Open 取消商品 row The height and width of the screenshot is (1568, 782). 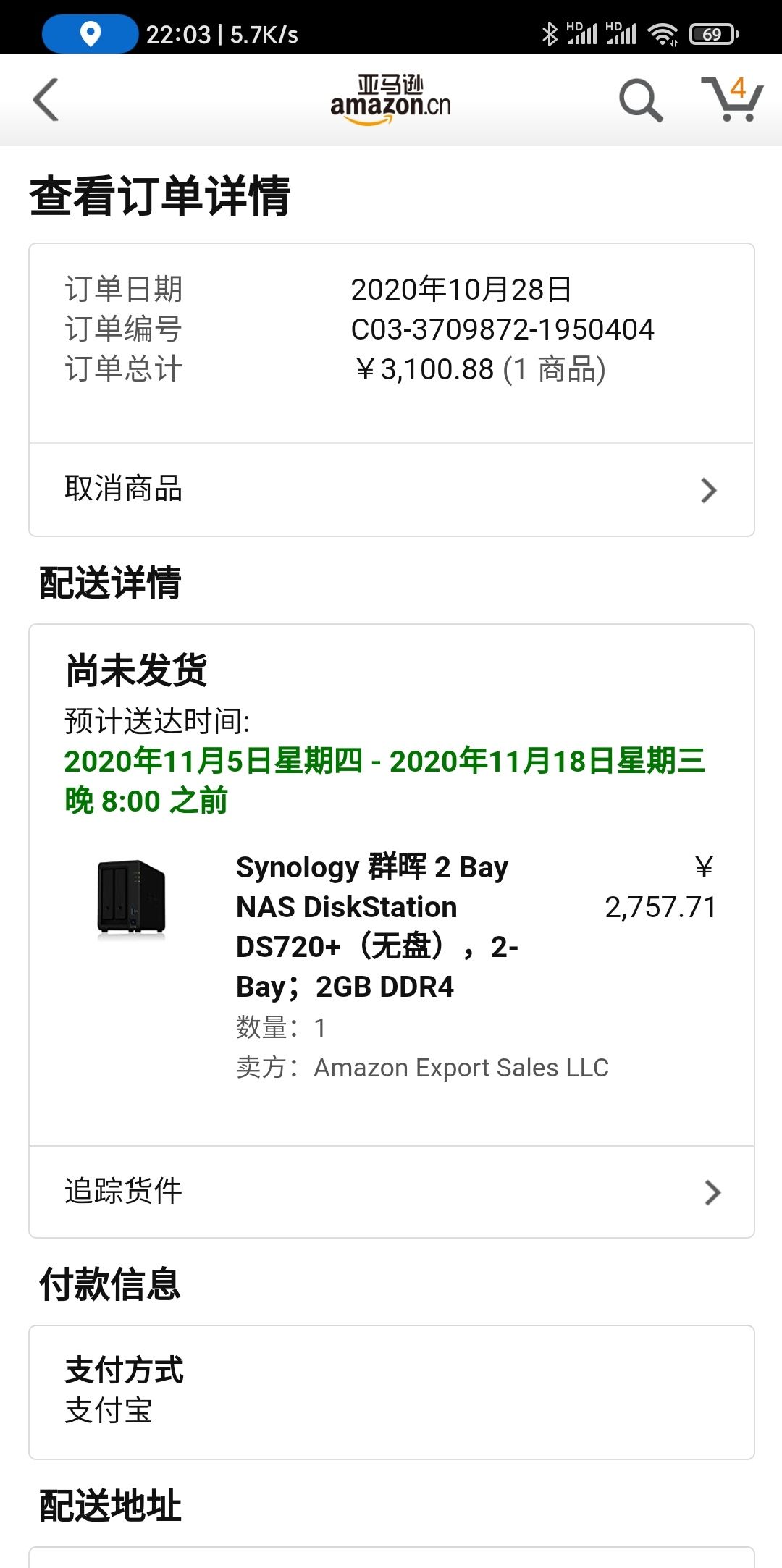[x=392, y=490]
